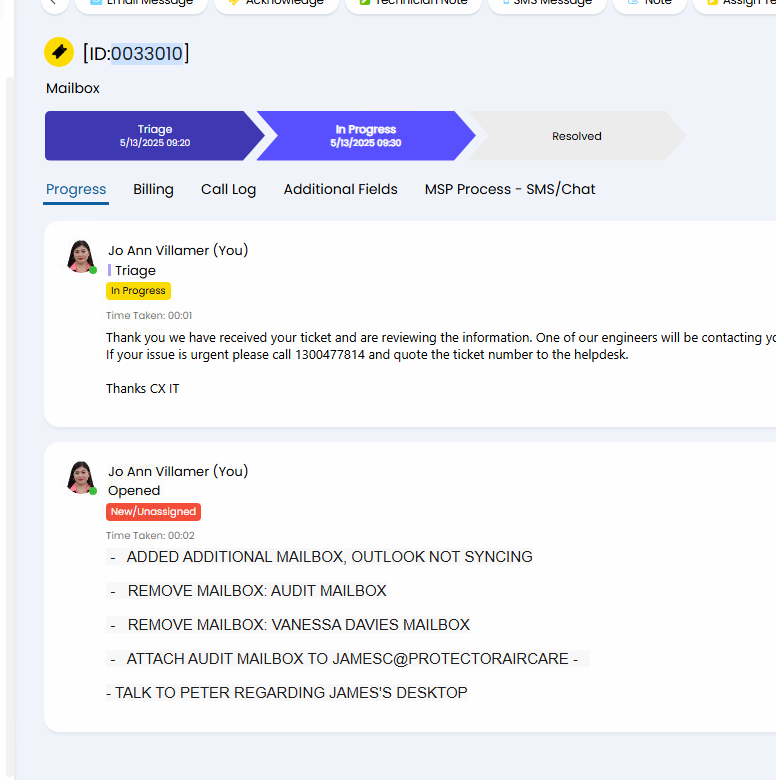
Task: Click the Note button in the top toolbar
Action: (650, 4)
